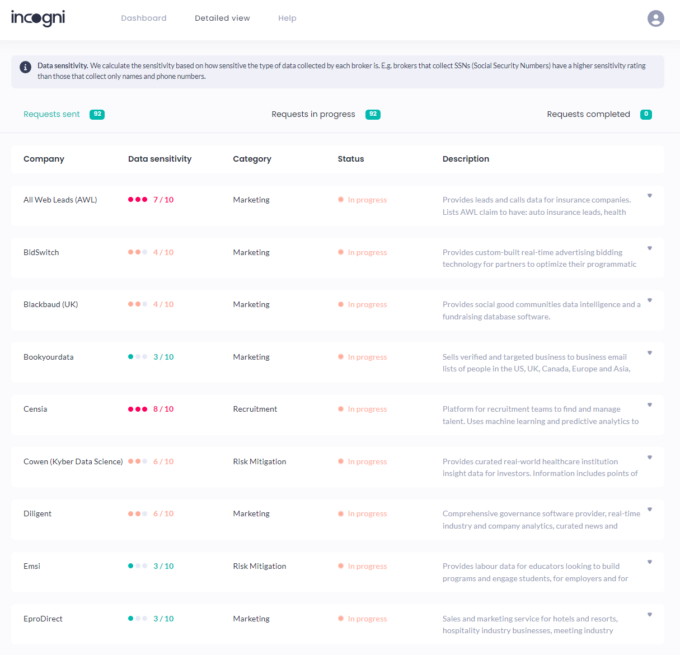
Task: Select the Requests in progress tab
Action: (x=313, y=115)
